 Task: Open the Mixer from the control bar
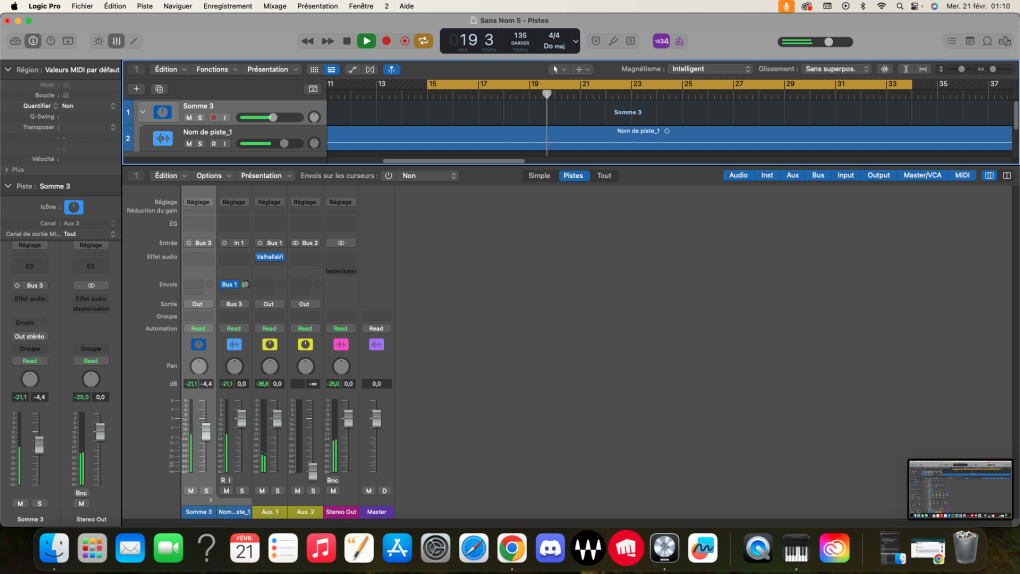tap(116, 41)
